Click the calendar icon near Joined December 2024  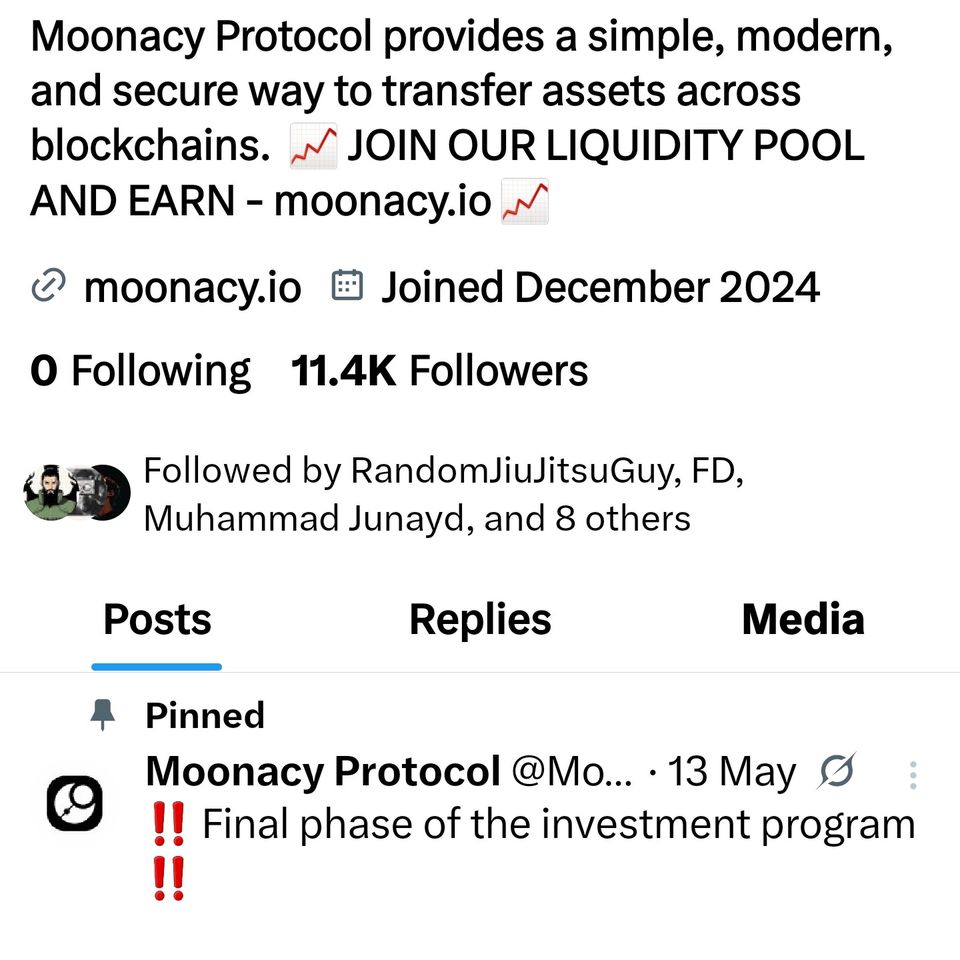(x=347, y=285)
